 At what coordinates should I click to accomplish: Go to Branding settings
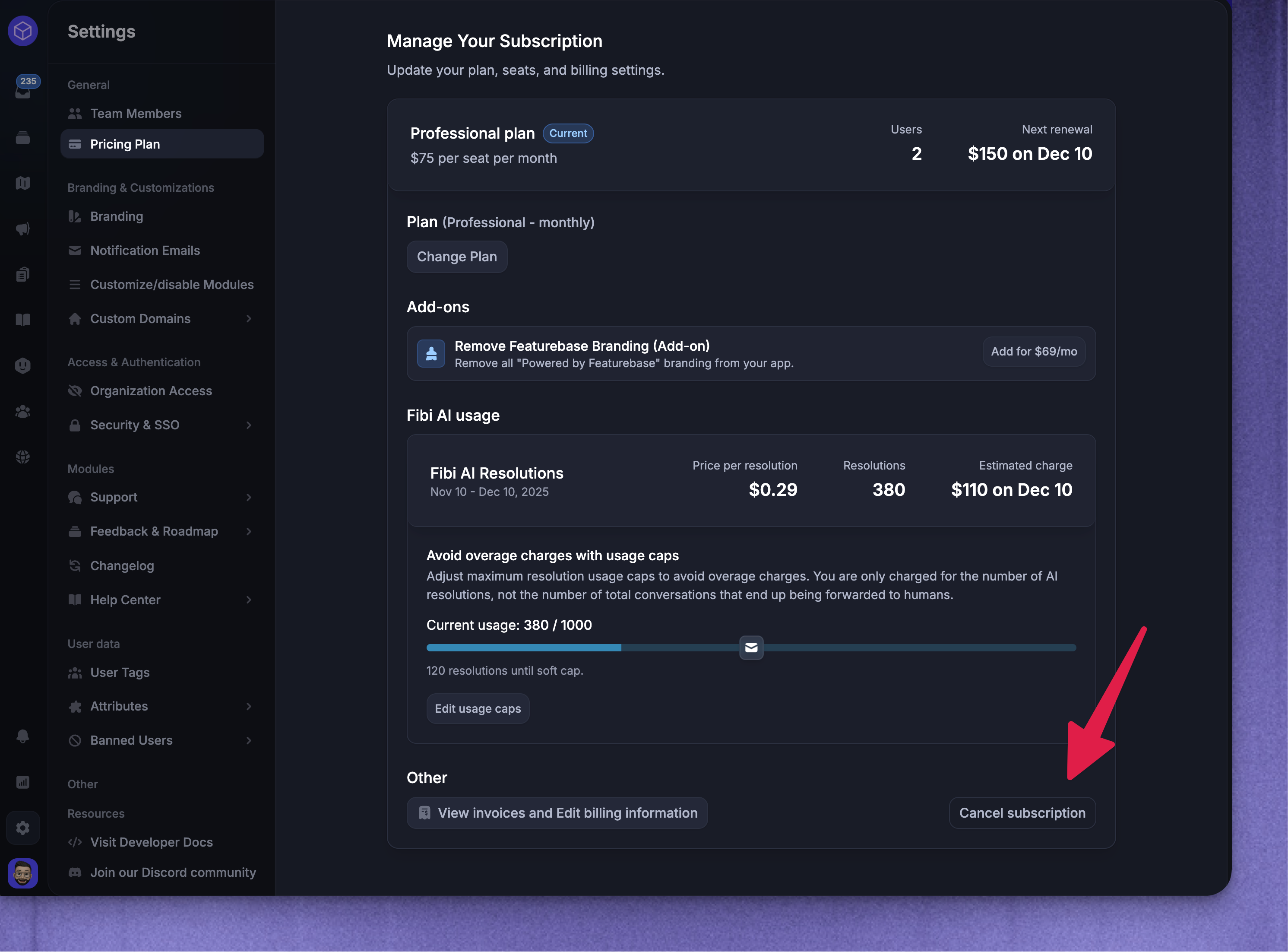click(162, 217)
